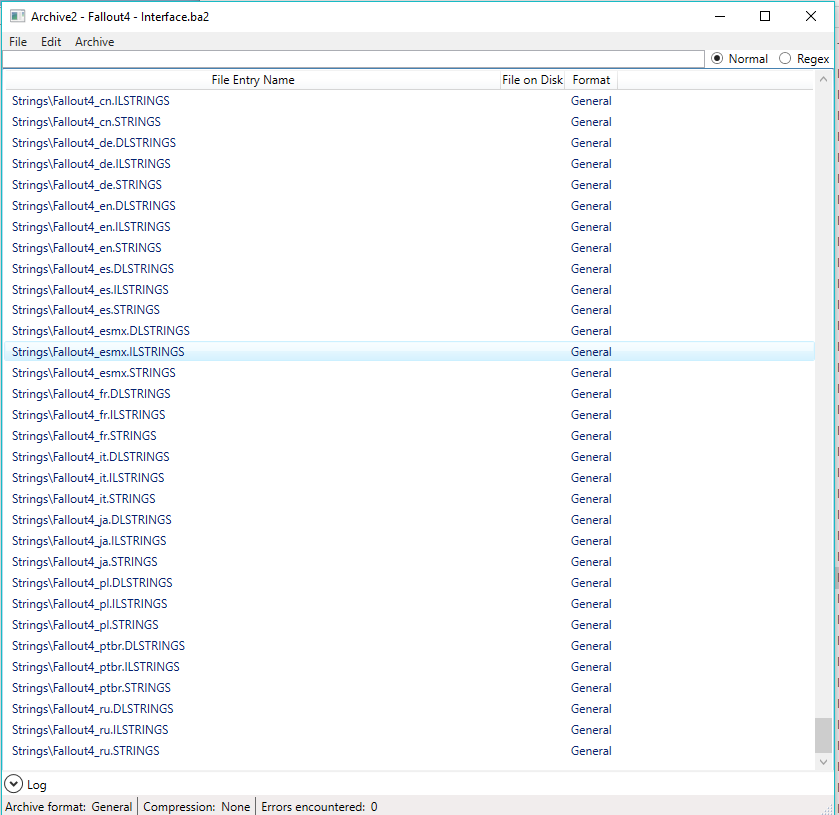This screenshot has height=815, width=839.
Task: Sort by File Entry Name column header
Action: [x=253, y=80]
